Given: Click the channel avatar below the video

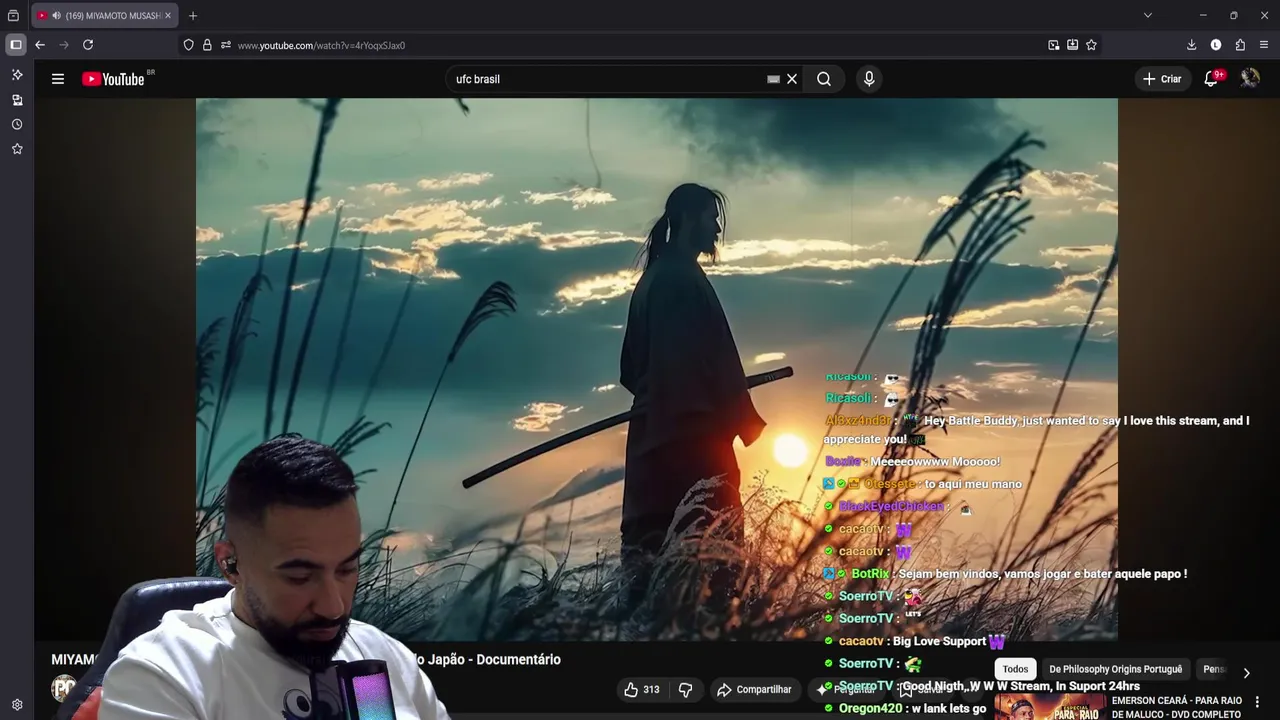Looking at the screenshot, I should (64, 688).
